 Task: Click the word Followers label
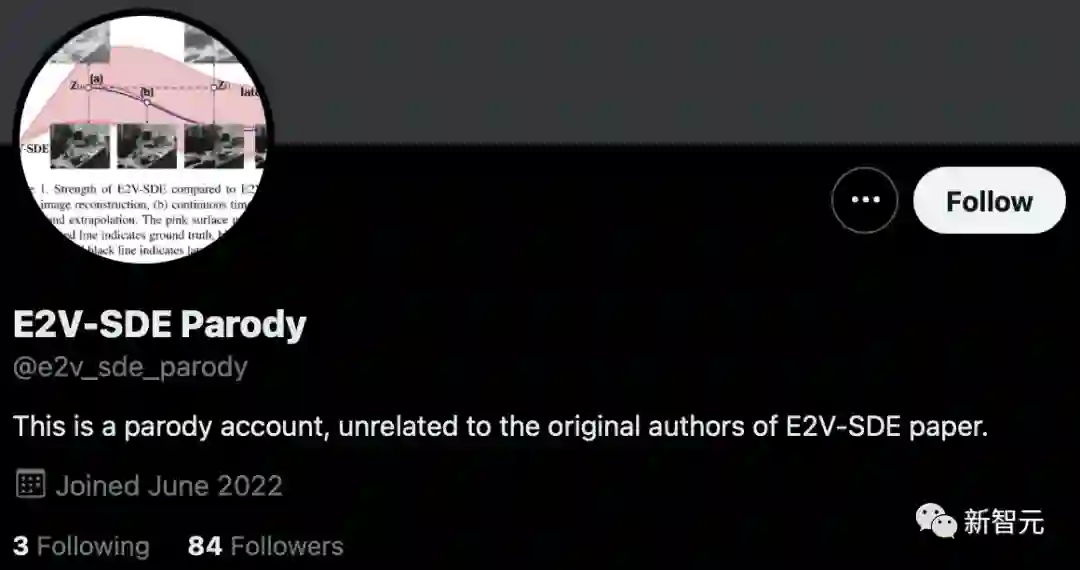tap(287, 546)
